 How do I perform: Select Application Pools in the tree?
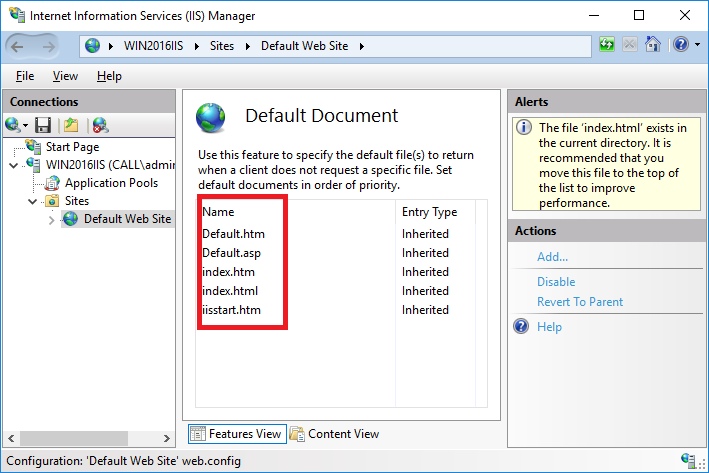[x=111, y=183]
